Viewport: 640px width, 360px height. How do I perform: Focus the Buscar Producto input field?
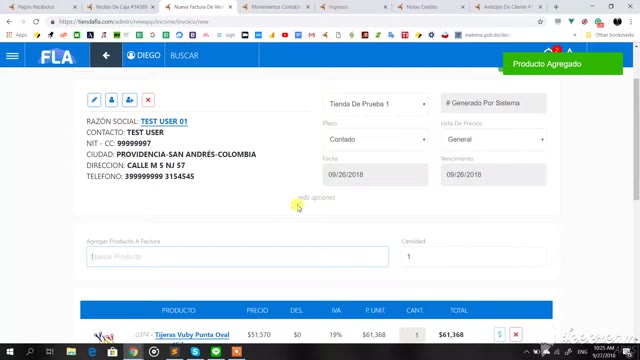point(238,257)
